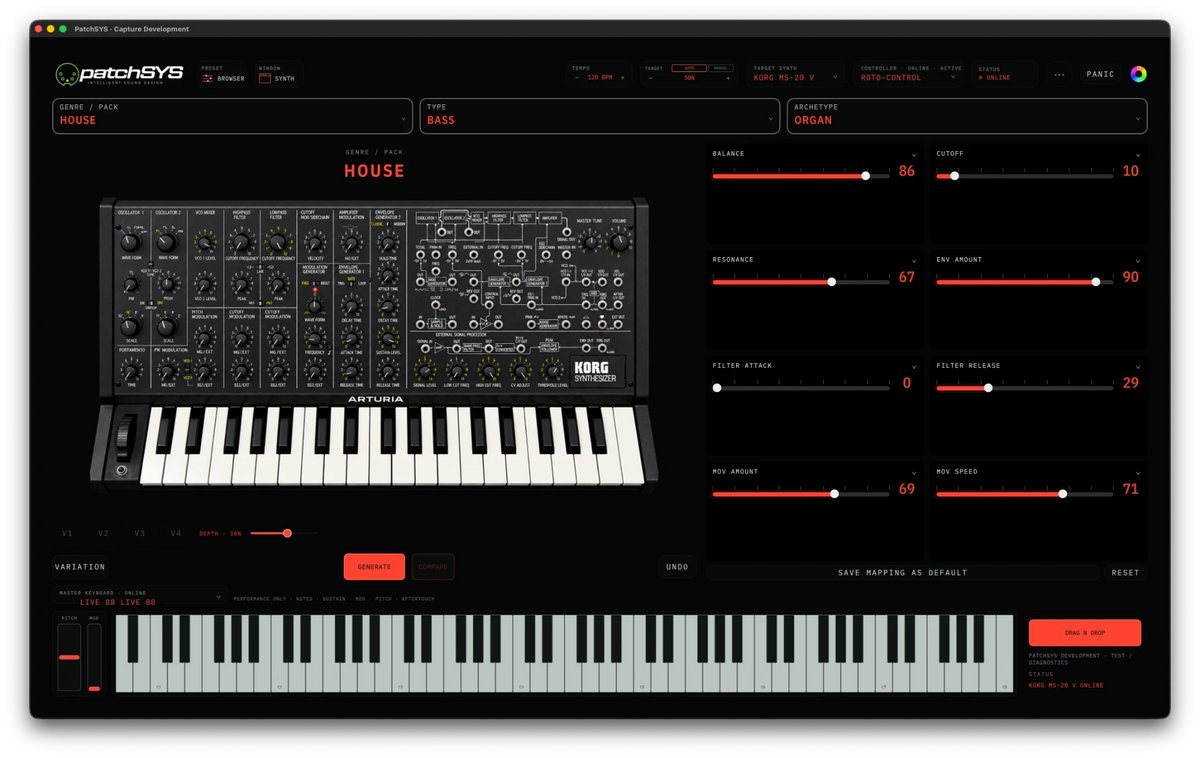Open the Type dropdown showing Bass
Screen dimensions: 1200x758
[599, 115]
